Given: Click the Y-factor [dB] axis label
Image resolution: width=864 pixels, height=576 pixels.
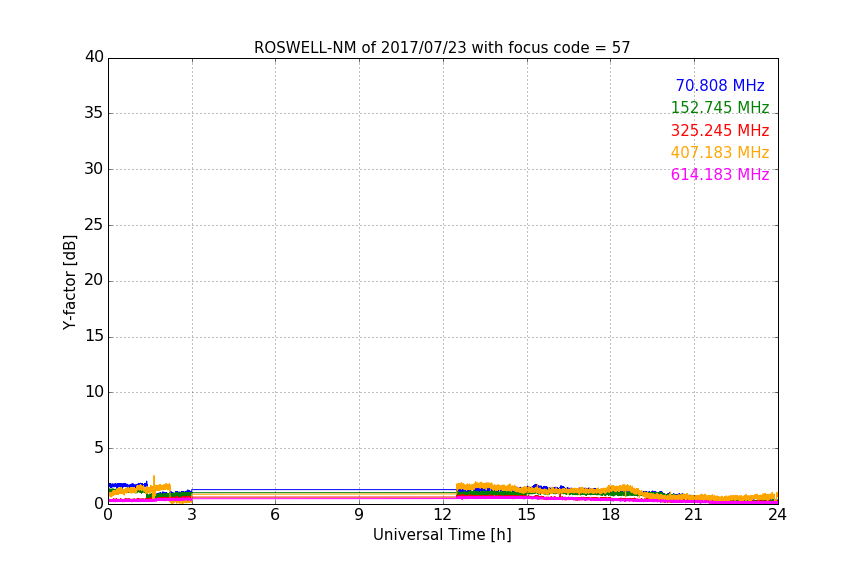Looking at the screenshot, I should [69, 282].
